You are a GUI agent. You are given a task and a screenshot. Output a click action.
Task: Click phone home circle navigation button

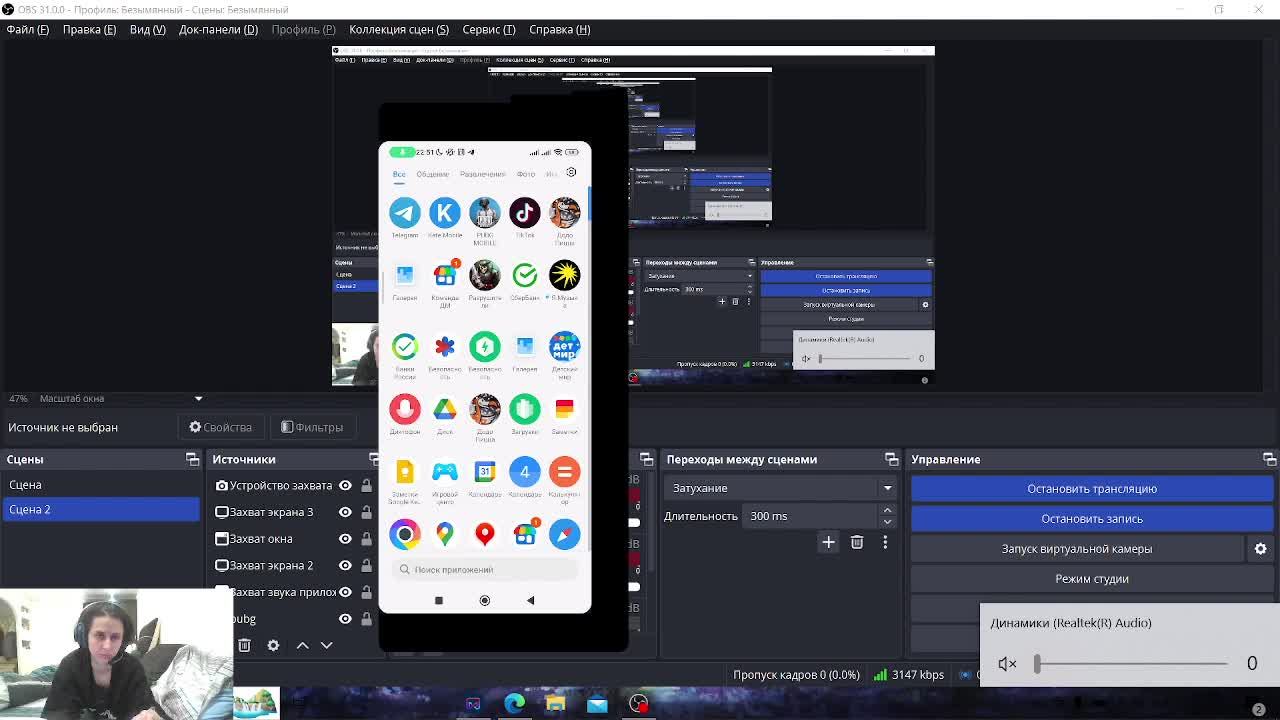click(485, 600)
